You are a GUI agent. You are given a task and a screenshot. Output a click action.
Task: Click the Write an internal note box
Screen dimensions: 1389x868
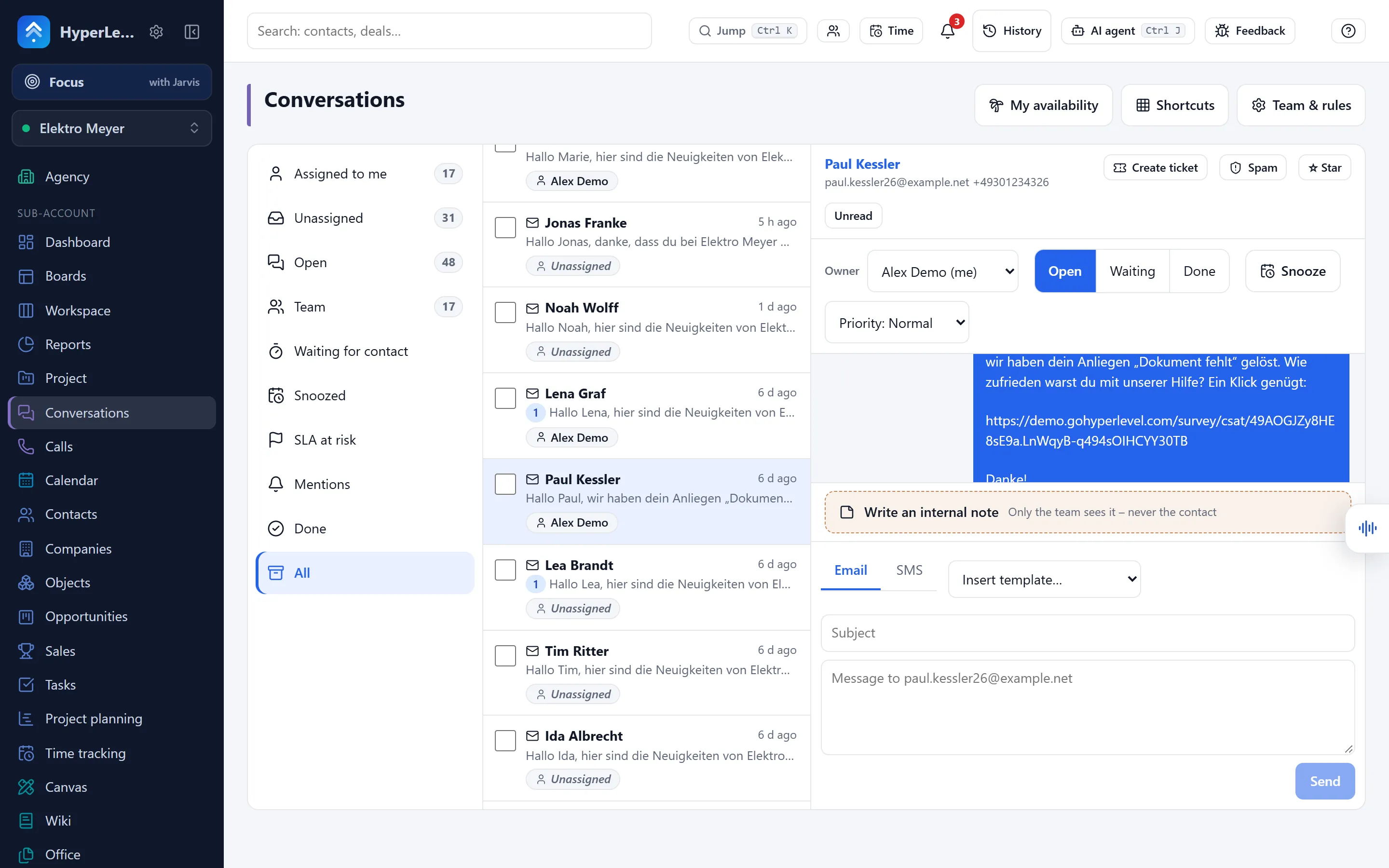pyautogui.click(x=1088, y=512)
